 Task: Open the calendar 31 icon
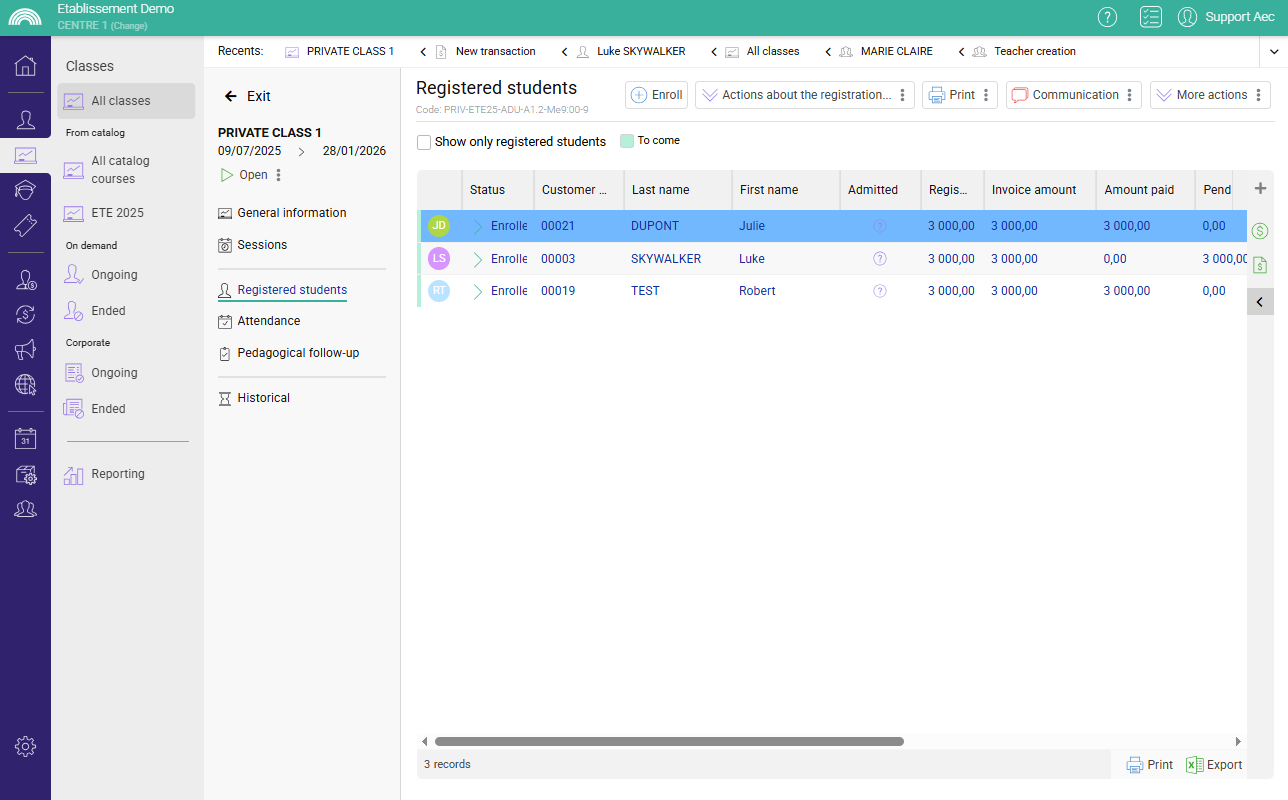(25, 439)
